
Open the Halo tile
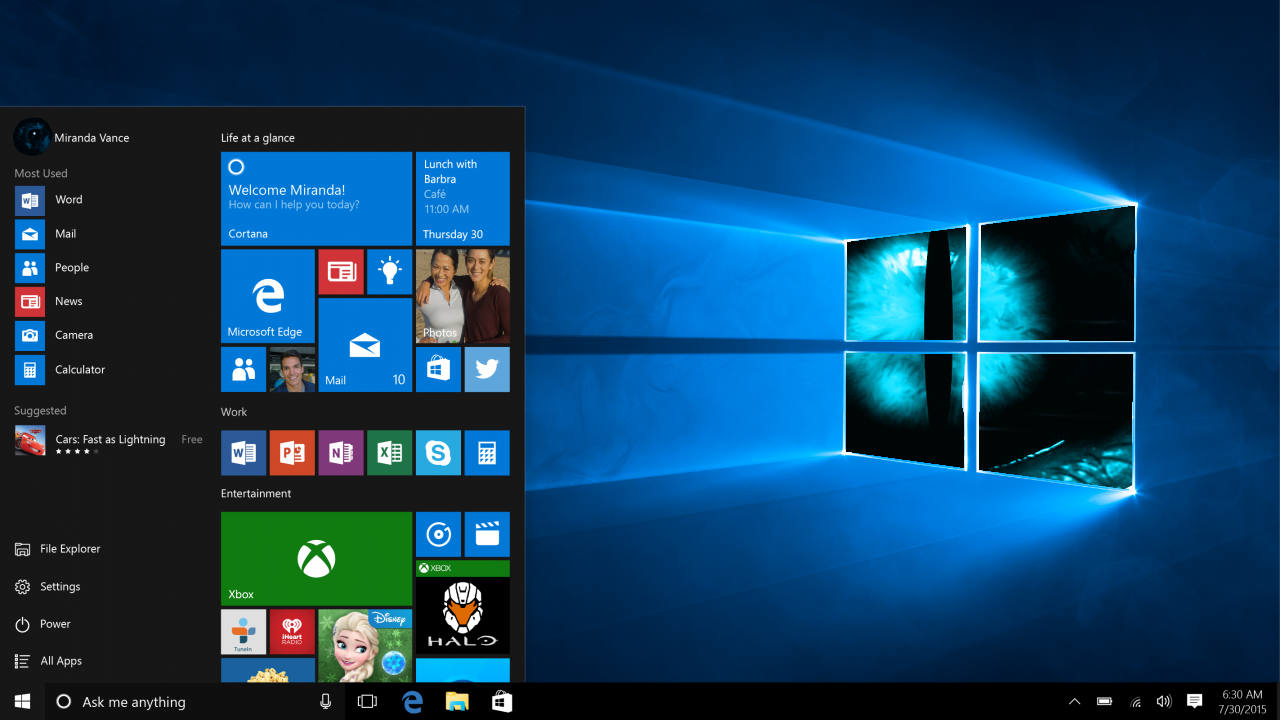[x=462, y=615]
